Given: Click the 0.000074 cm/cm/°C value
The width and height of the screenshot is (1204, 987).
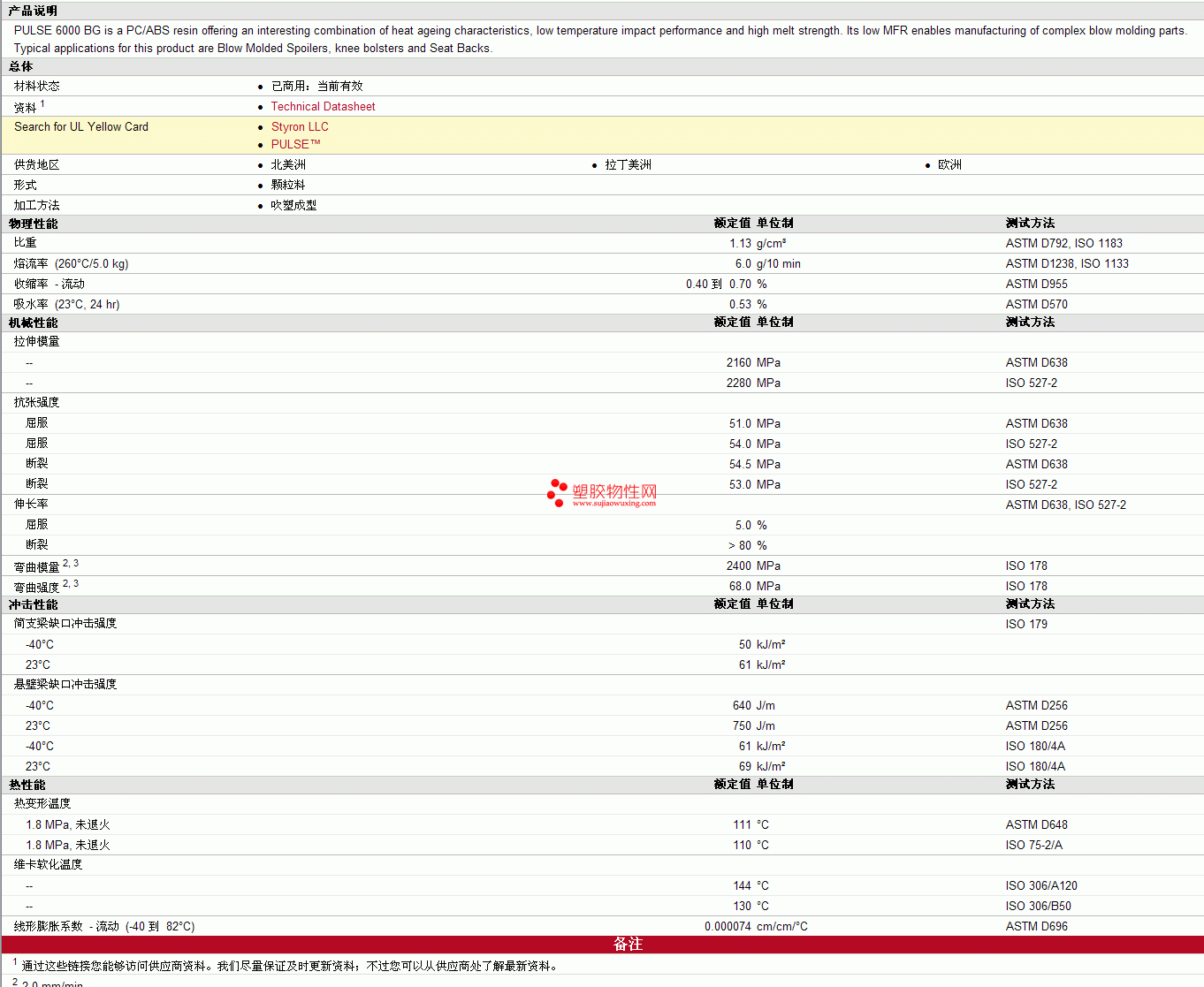Looking at the screenshot, I should point(756,926).
